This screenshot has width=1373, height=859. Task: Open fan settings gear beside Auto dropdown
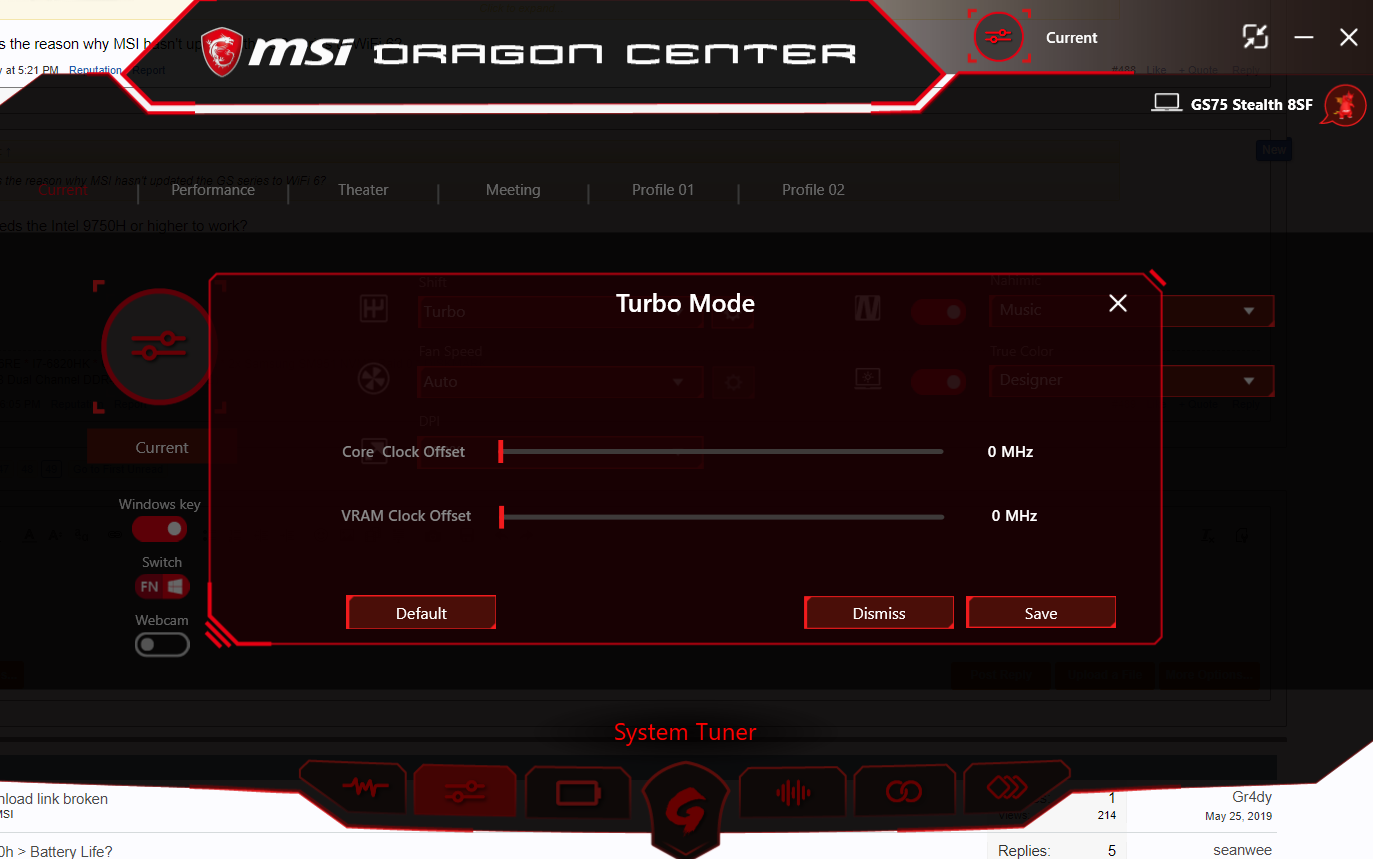(x=733, y=381)
